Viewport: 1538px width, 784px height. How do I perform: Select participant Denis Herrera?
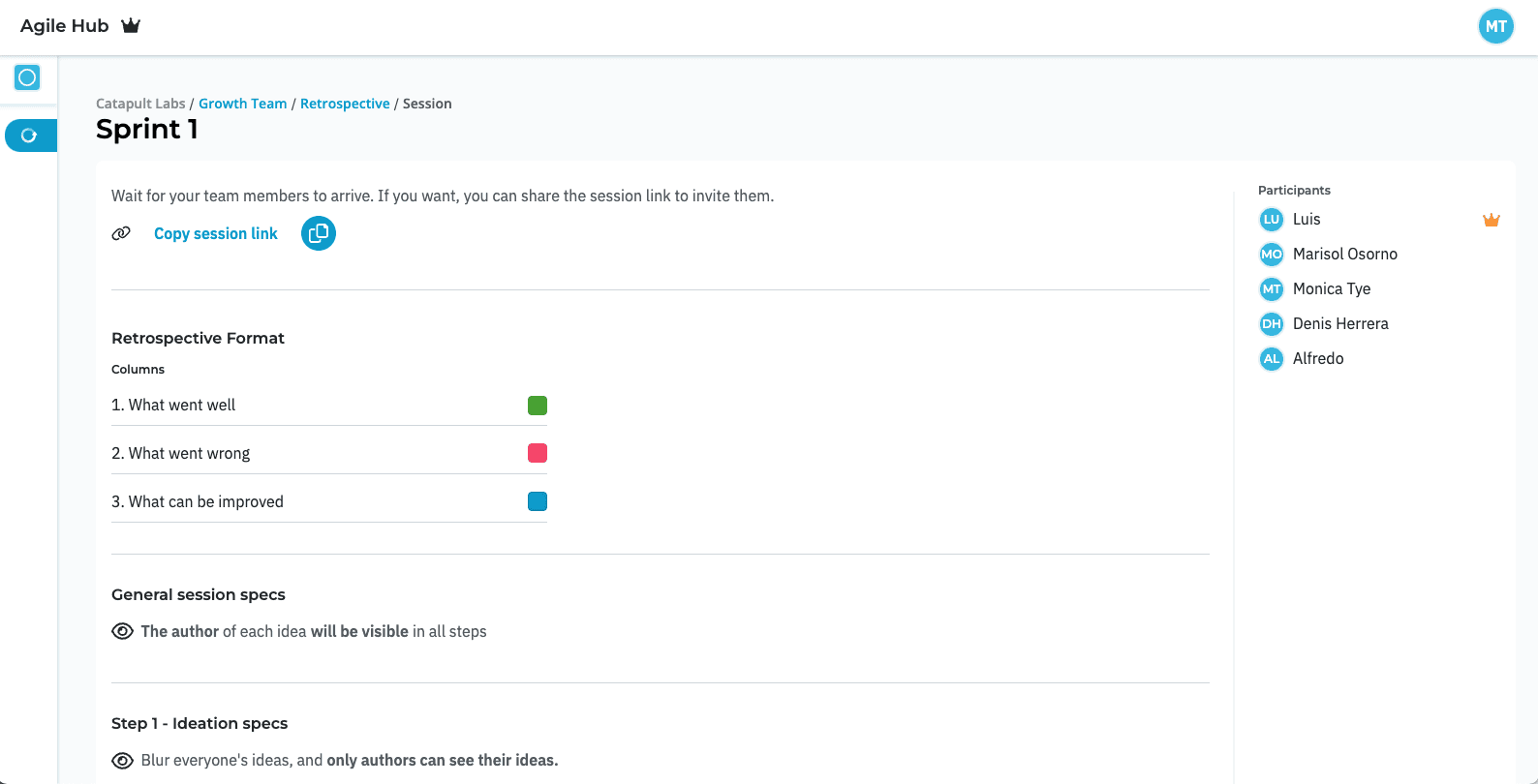[x=1339, y=323]
